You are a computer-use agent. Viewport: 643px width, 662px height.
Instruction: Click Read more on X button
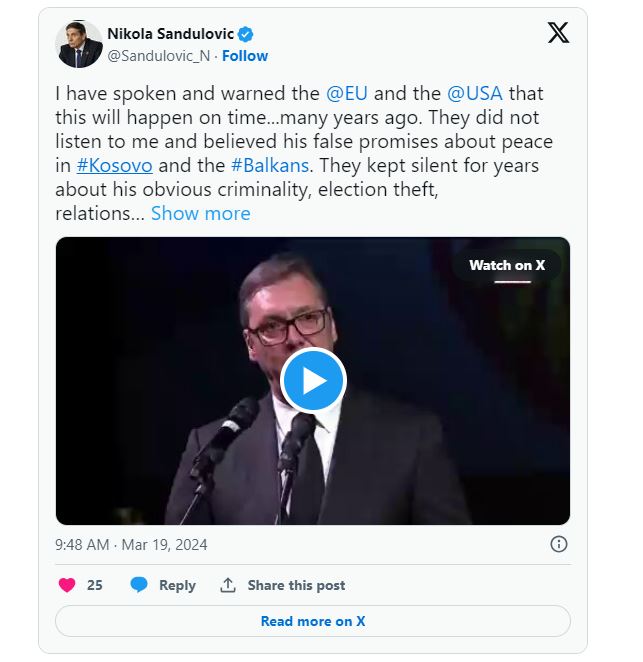click(313, 621)
